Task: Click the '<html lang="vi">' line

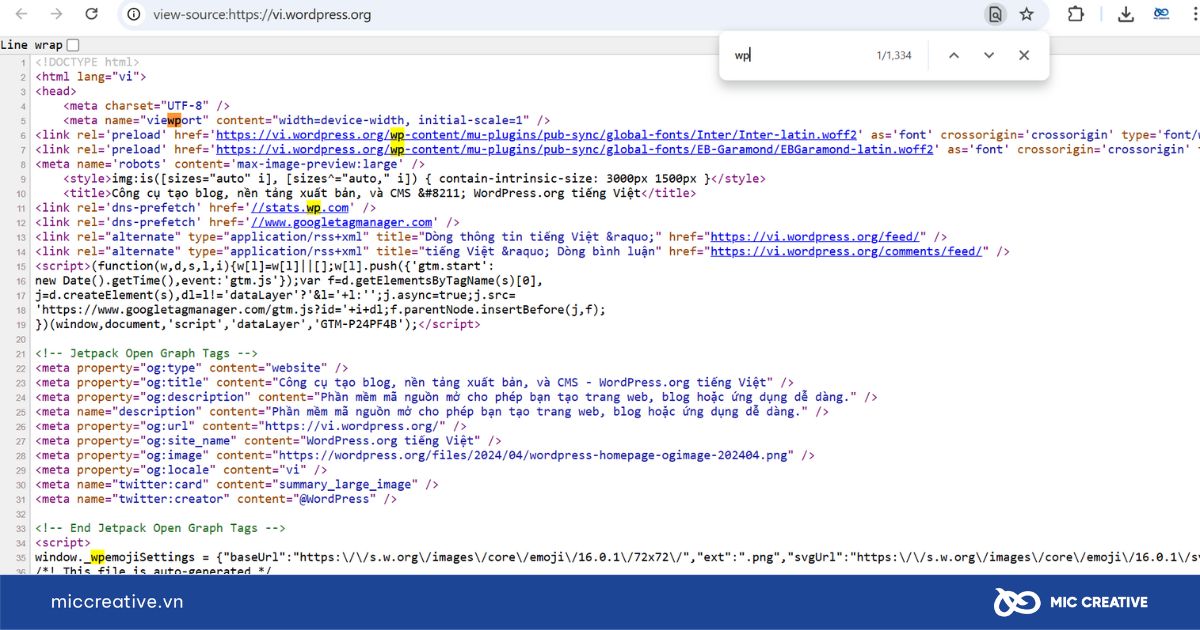Action: tap(91, 76)
